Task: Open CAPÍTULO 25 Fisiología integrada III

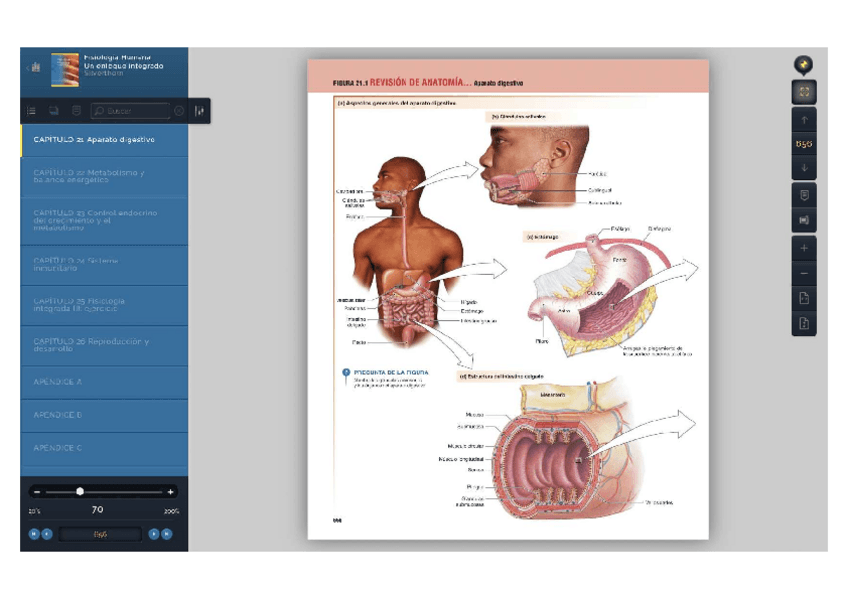Action: [104, 305]
